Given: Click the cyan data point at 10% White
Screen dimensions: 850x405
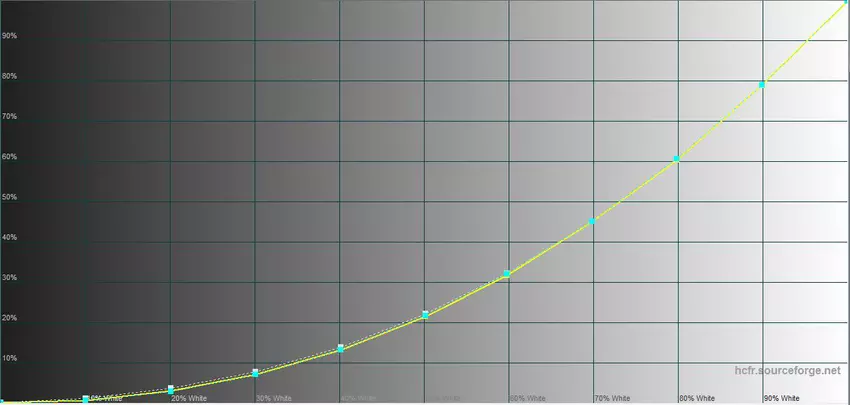Looking at the screenshot, I should pos(86,399).
